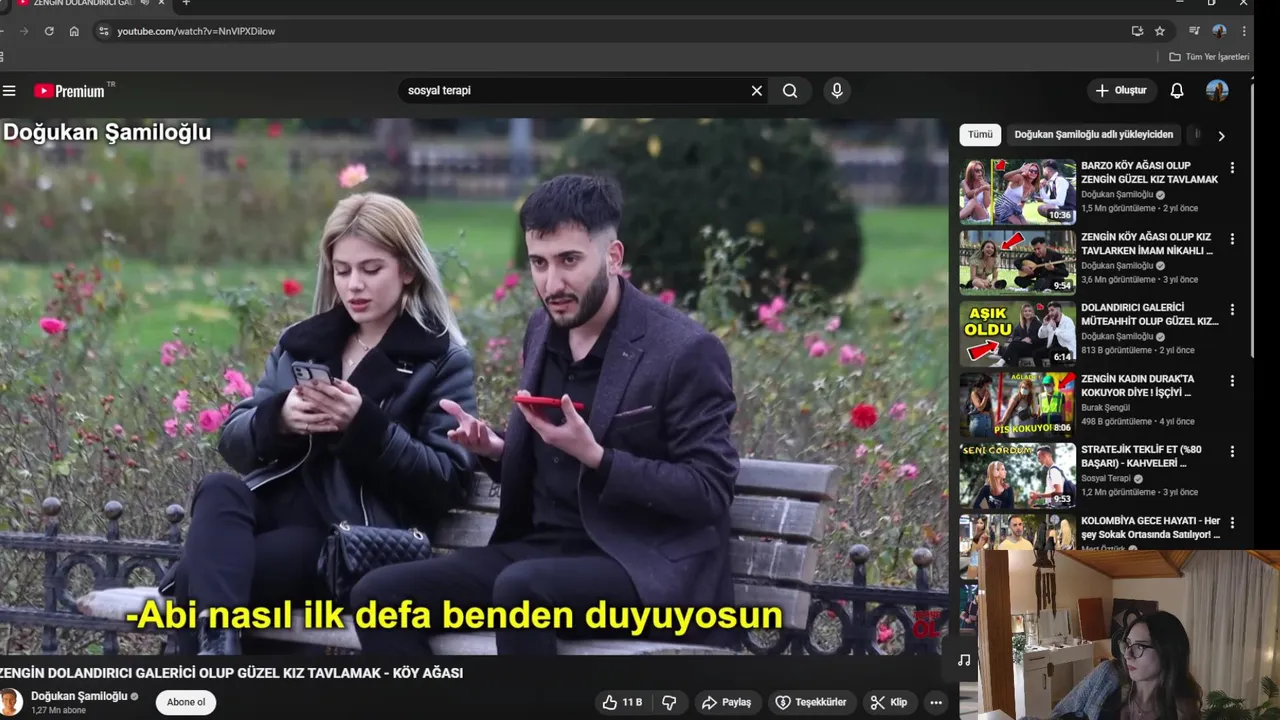Open BARZO KÖY AĞASI OLUP title

pyautogui.click(x=1149, y=173)
